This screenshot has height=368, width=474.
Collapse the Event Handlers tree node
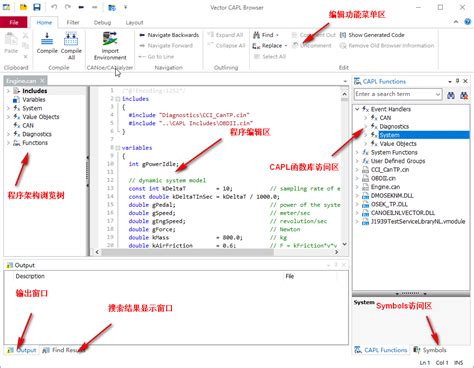(x=357, y=109)
